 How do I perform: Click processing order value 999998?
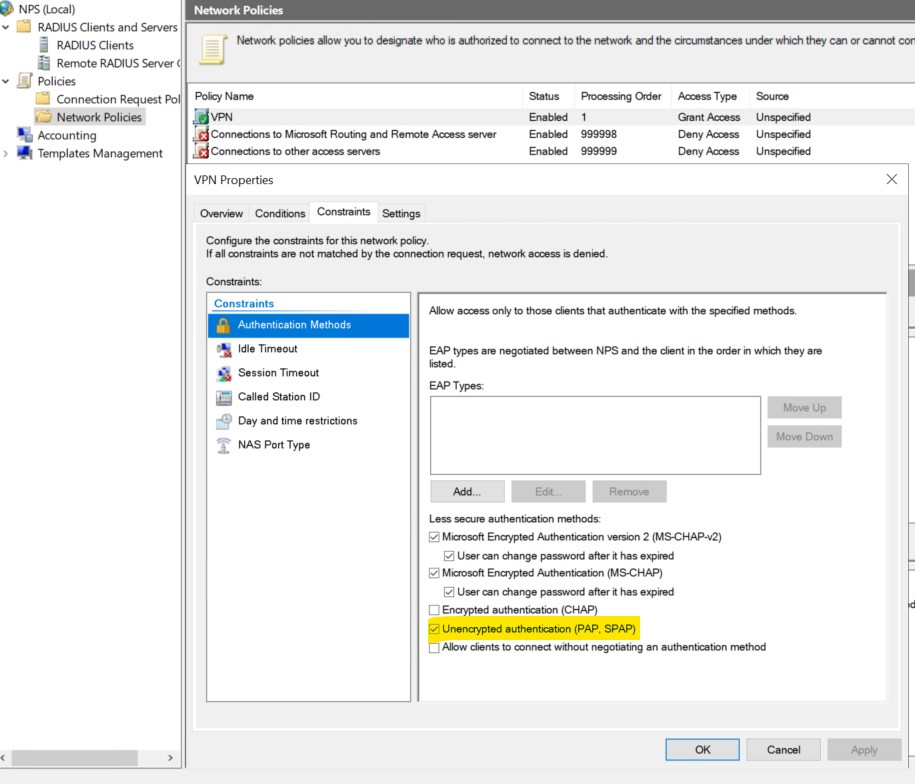(599, 134)
